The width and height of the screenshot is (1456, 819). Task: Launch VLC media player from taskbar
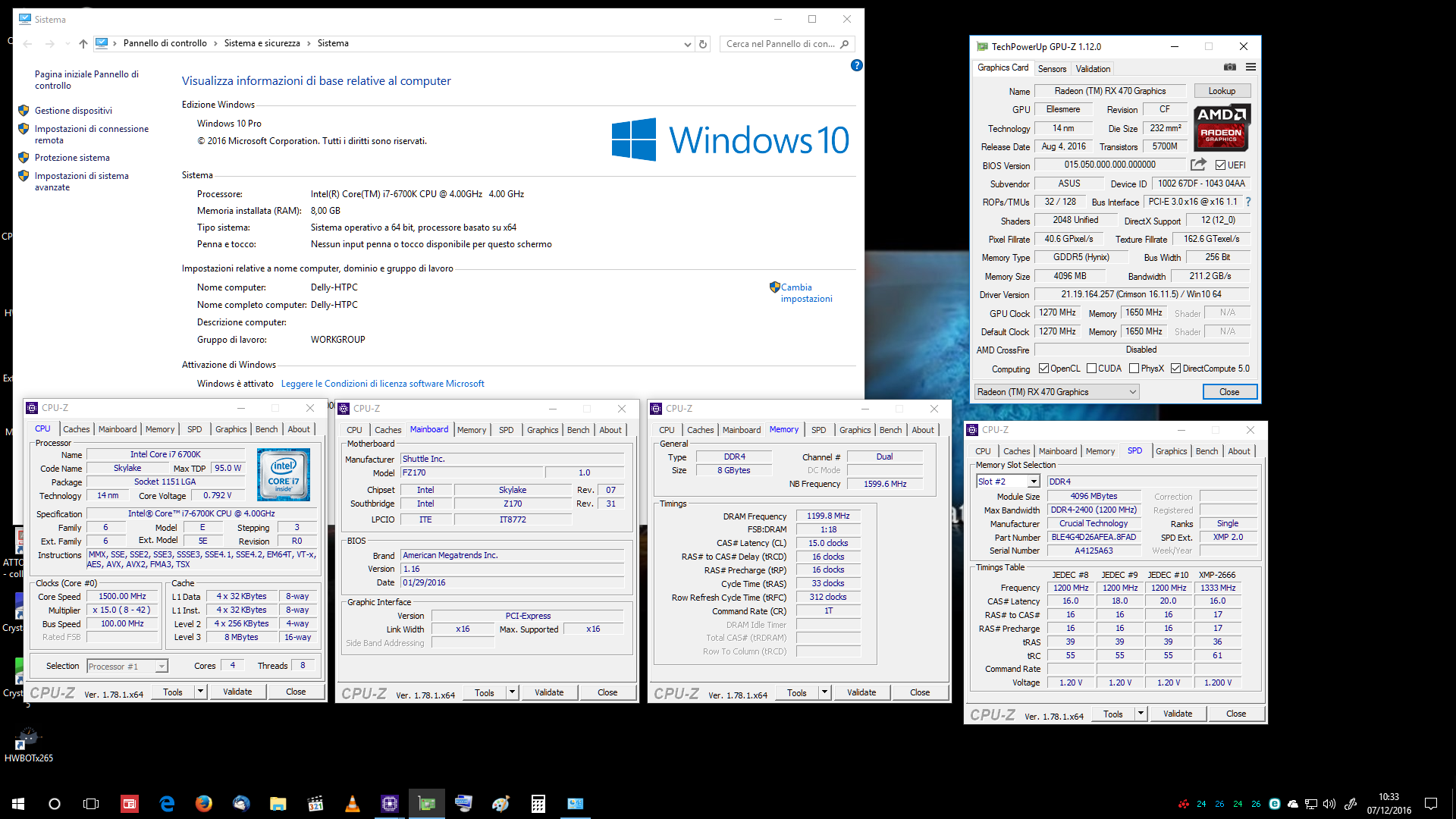(353, 804)
